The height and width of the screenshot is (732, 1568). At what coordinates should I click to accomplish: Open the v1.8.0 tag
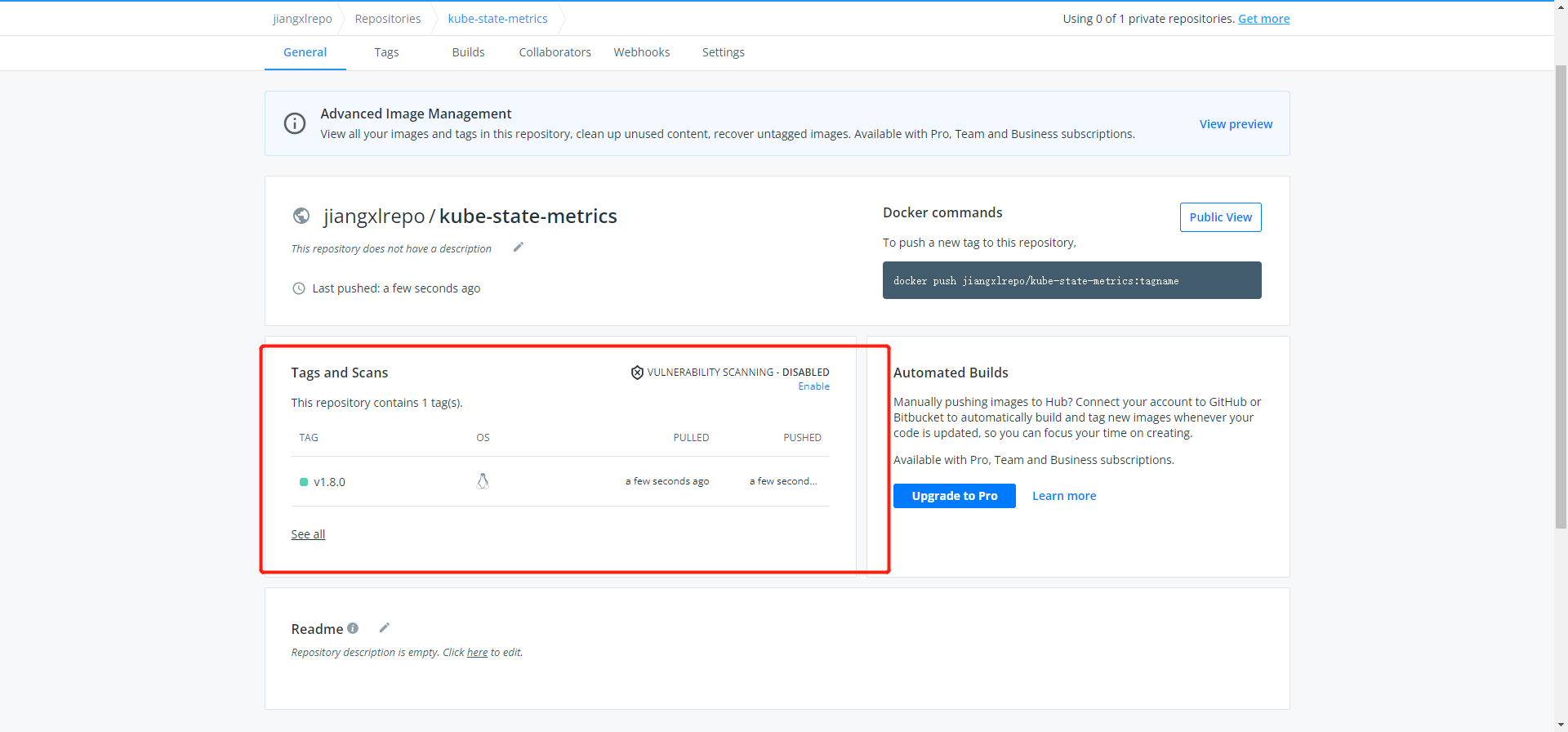pos(329,482)
